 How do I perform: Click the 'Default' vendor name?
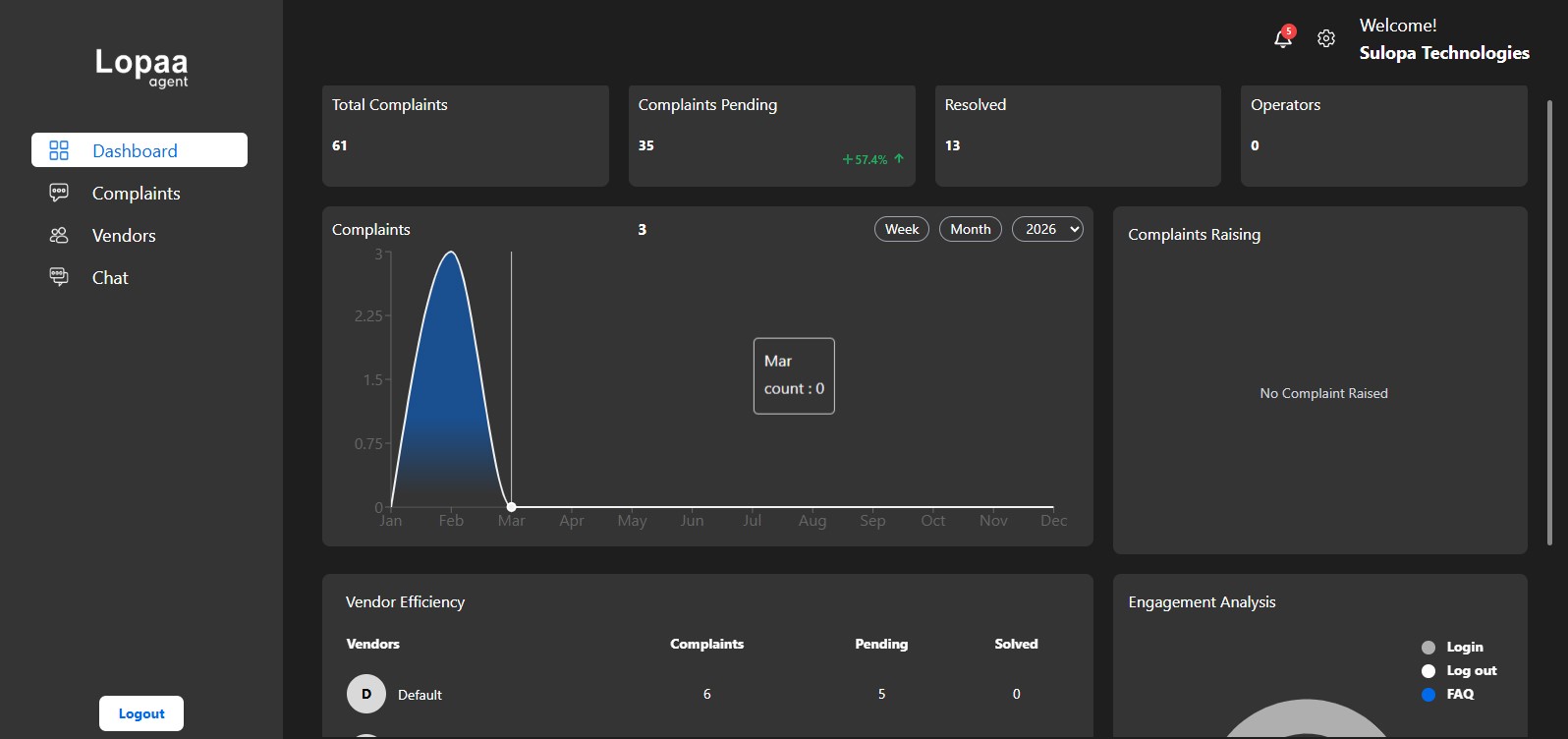[420, 695]
